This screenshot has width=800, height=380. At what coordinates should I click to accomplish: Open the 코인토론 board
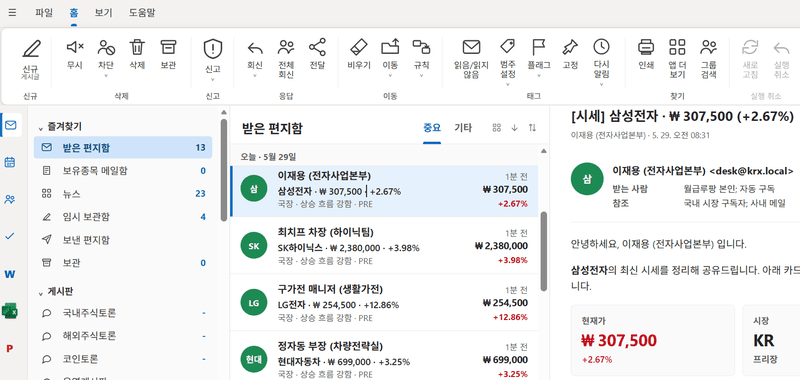pyautogui.click(x=123, y=359)
